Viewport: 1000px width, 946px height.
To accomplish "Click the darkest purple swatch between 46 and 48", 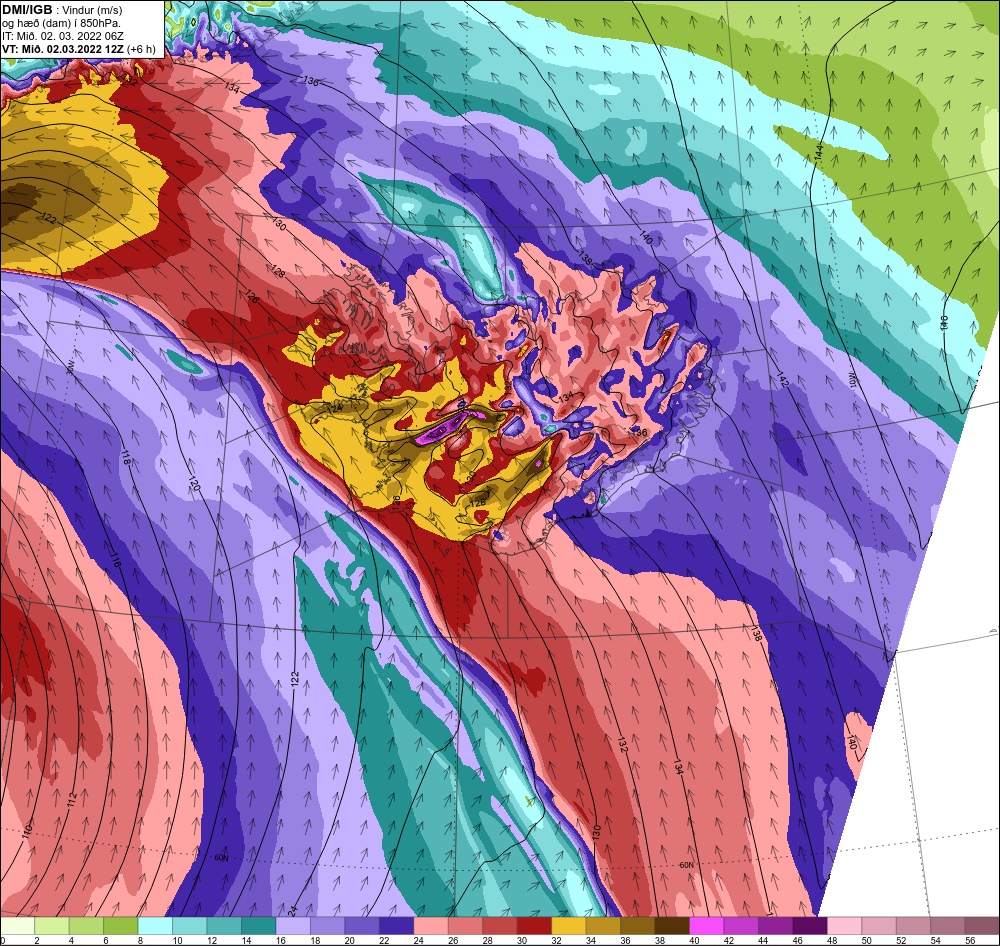I will click(x=811, y=926).
